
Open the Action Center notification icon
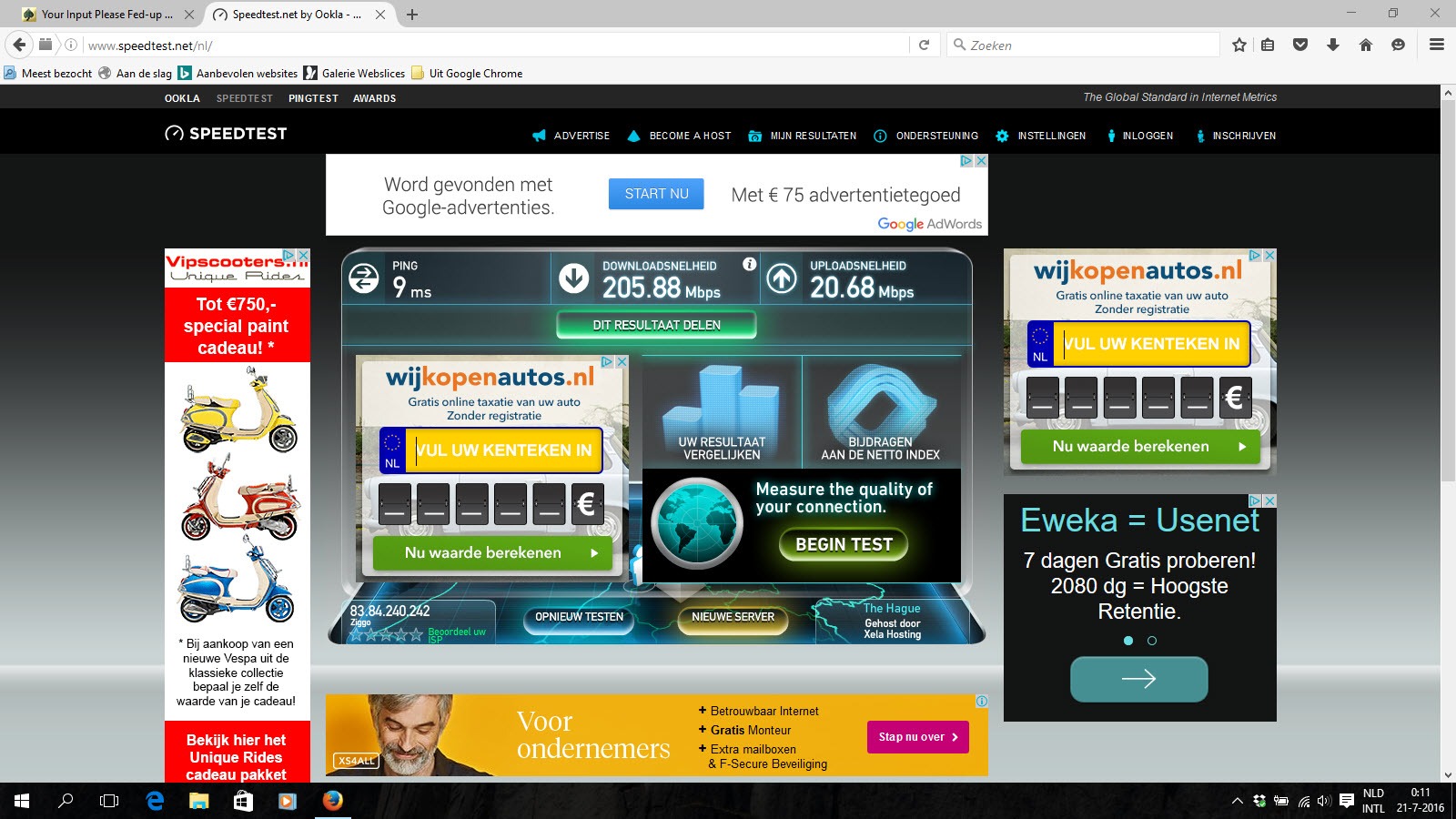click(1347, 801)
